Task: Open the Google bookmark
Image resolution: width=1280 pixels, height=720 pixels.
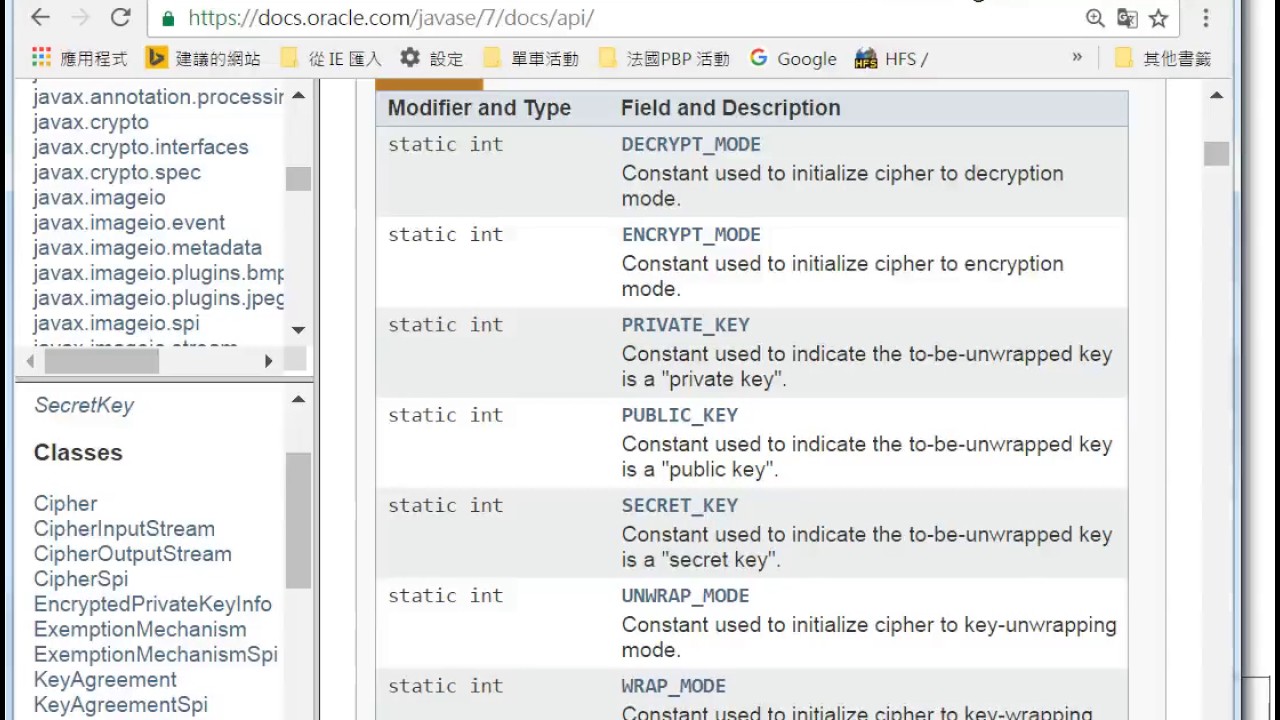Action: pos(793,59)
